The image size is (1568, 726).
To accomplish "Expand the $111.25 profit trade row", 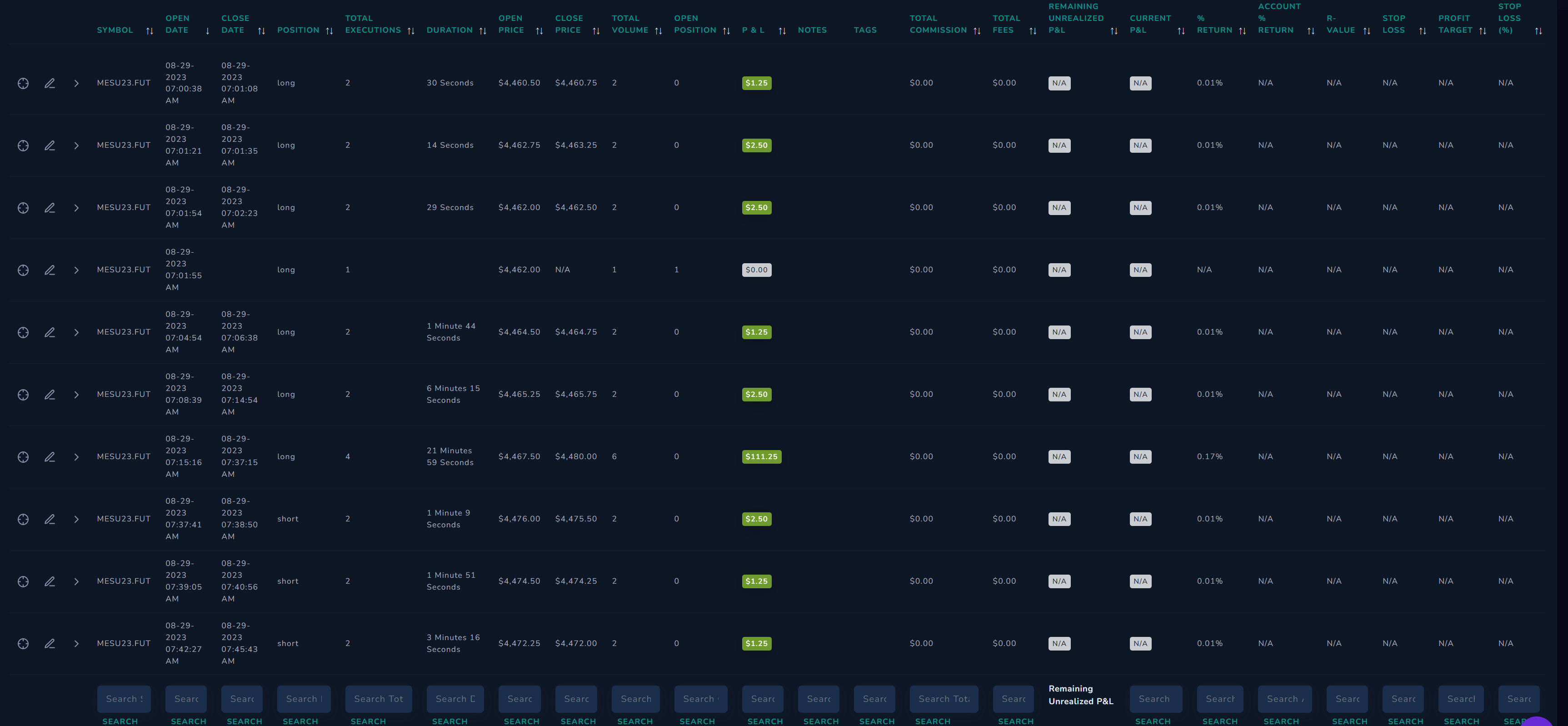I will 76,457.
